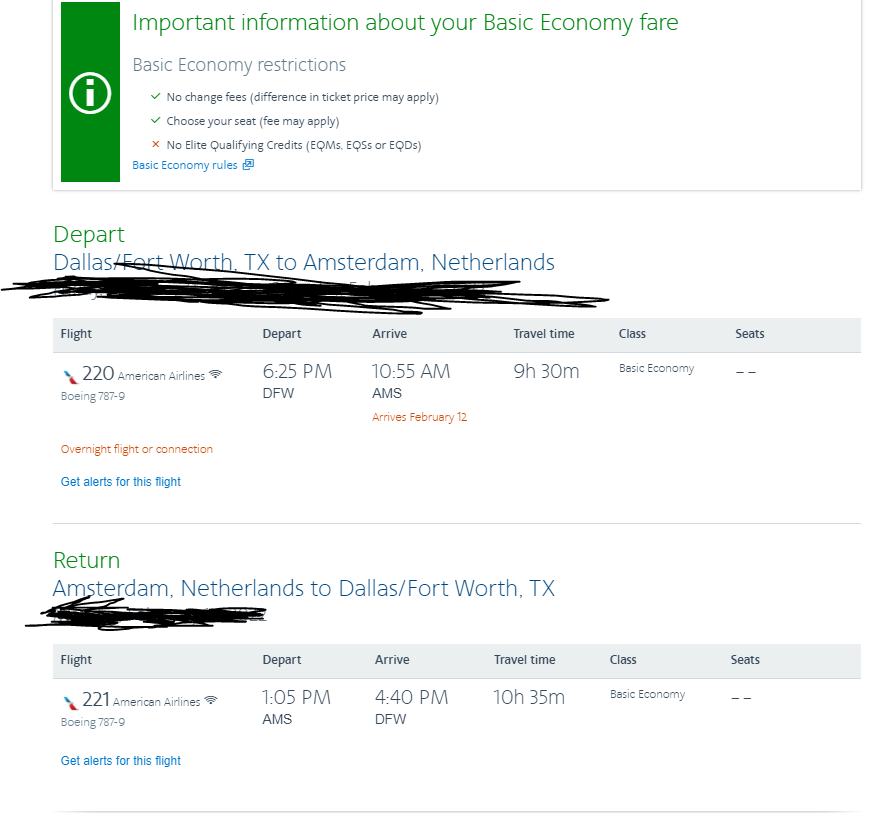Click the Wi-Fi icon on flight 221
The image size is (871, 813).
(x=210, y=701)
